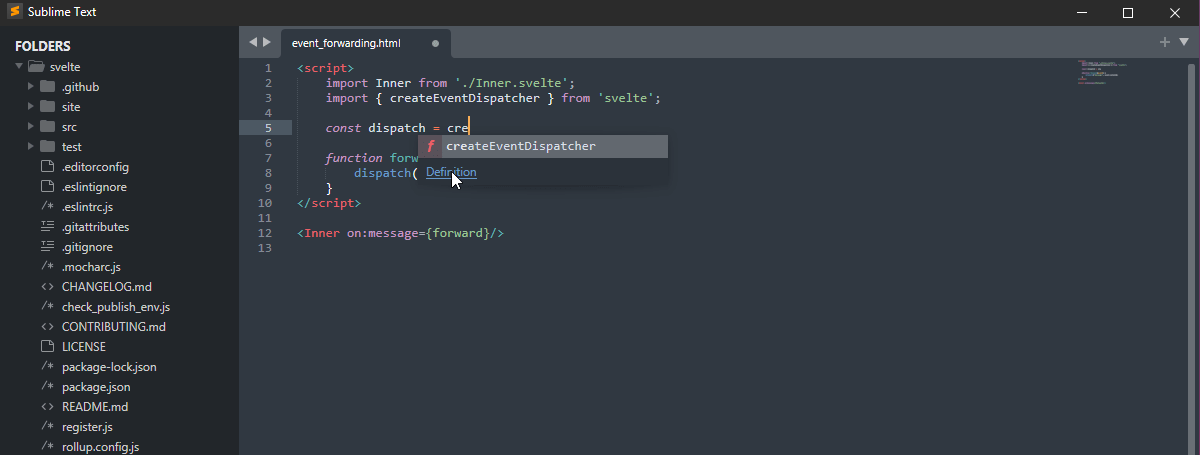Viewport: 1200px width, 455px height.
Task: Click the site folder icon
Action: pyautogui.click(x=47, y=106)
